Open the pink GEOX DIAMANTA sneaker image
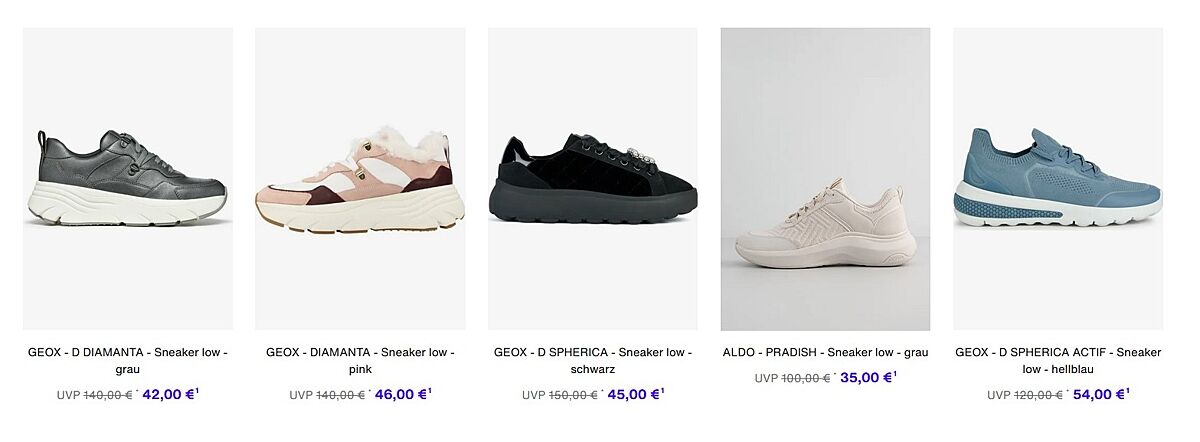This screenshot has width=1200, height=442. pyautogui.click(x=360, y=179)
